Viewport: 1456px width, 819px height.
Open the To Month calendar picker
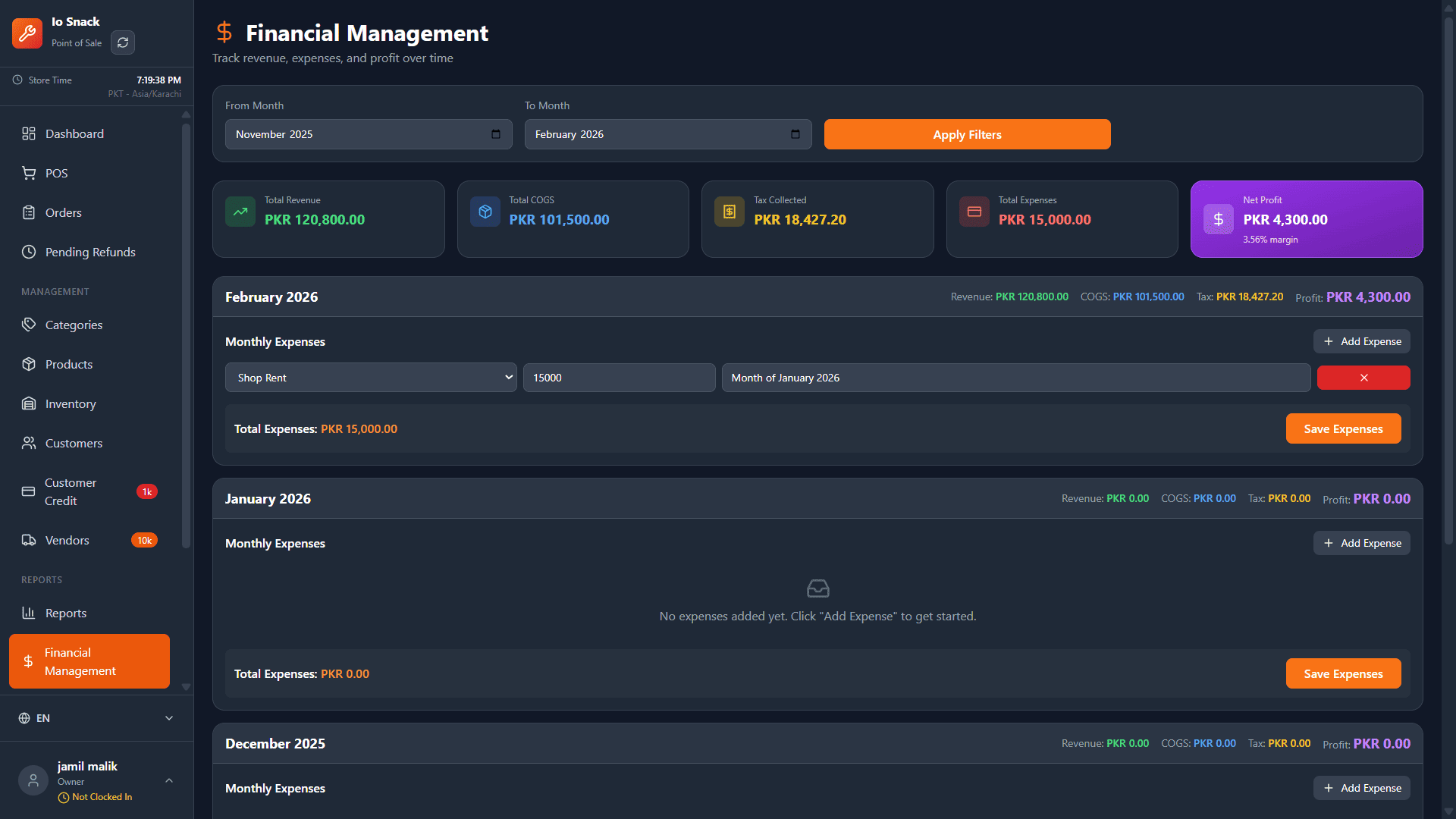(x=795, y=134)
